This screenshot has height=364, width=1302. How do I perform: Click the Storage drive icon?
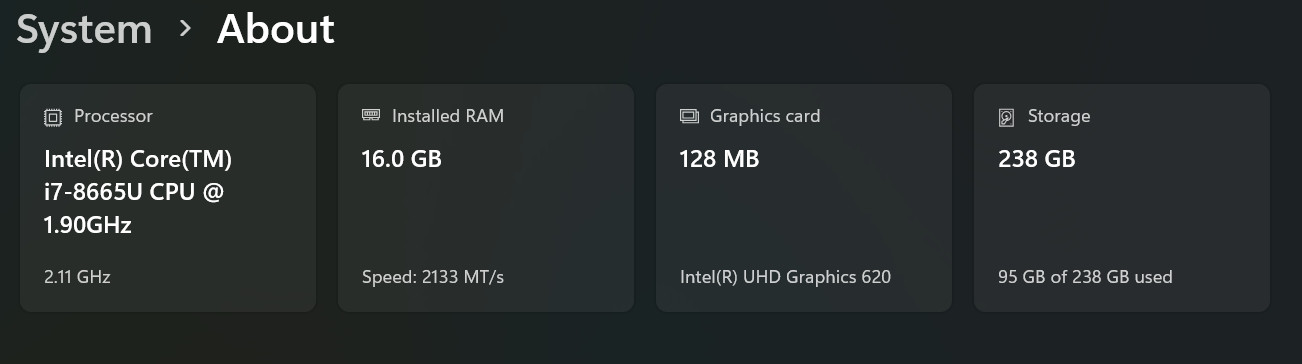(x=1007, y=117)
